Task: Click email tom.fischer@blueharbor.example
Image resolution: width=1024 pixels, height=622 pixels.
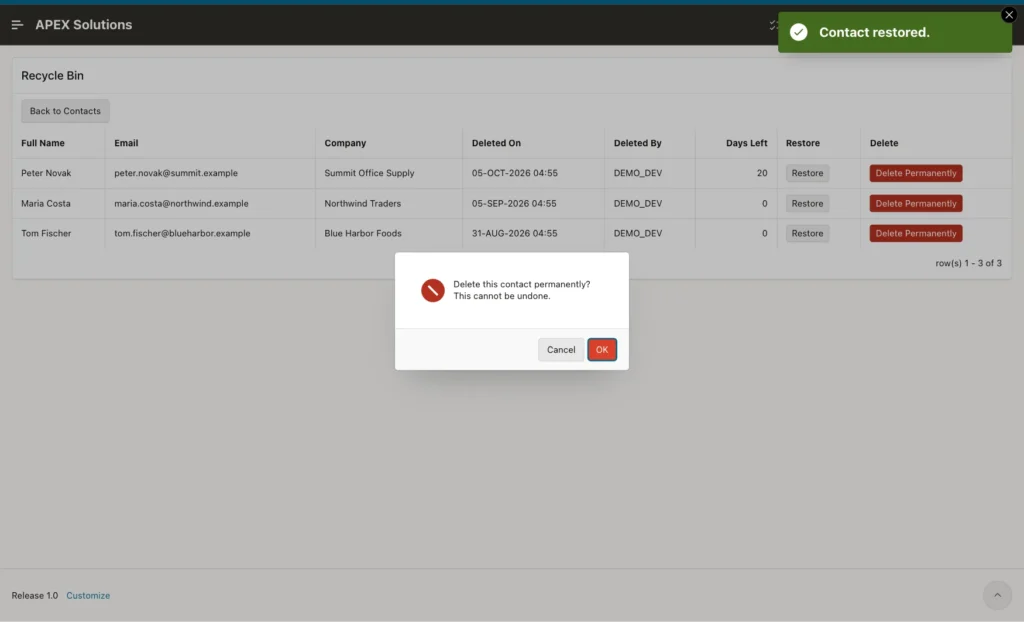Action: pos(182,233)
